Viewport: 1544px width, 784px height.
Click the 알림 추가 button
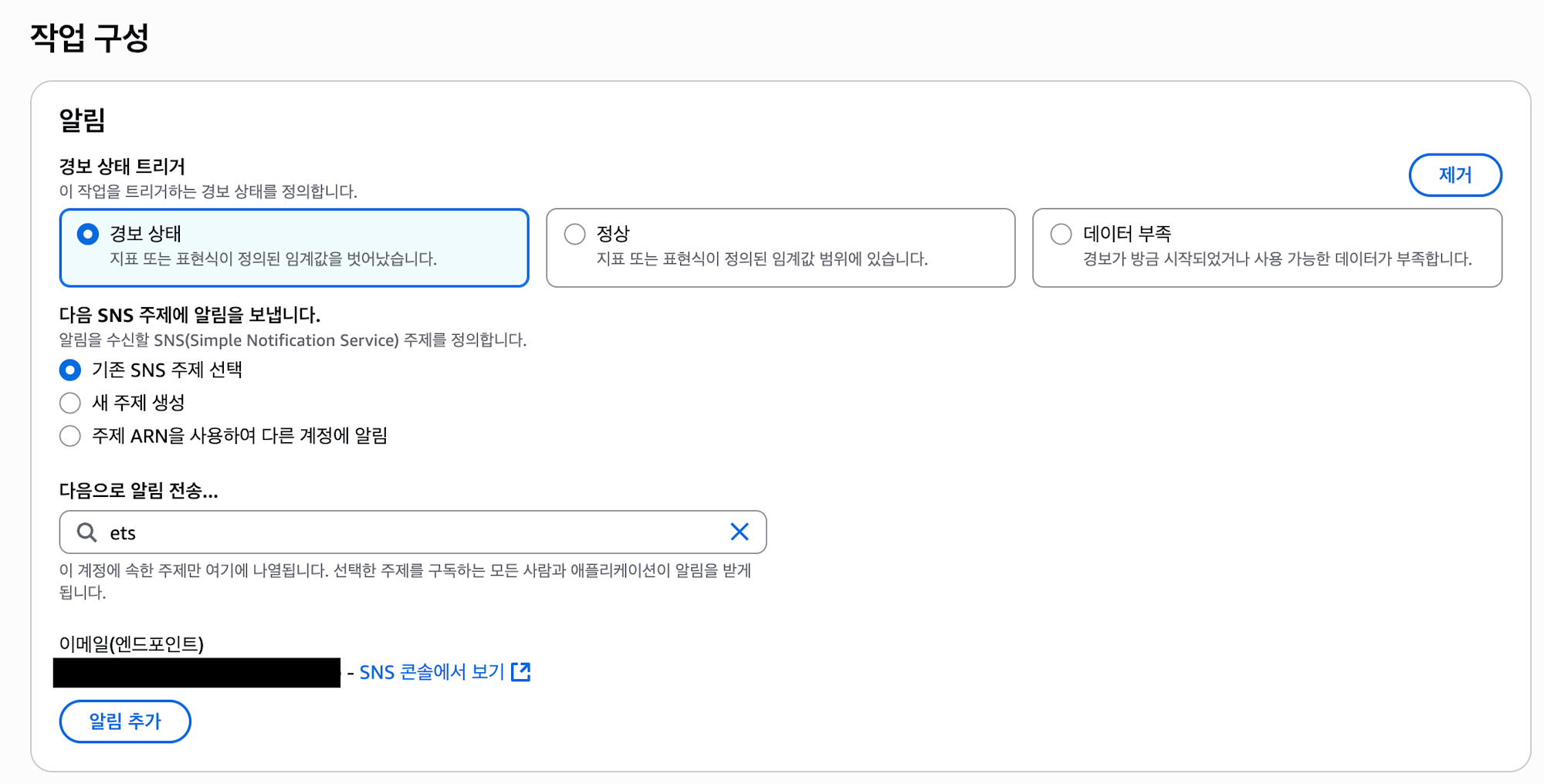[125, 721]
